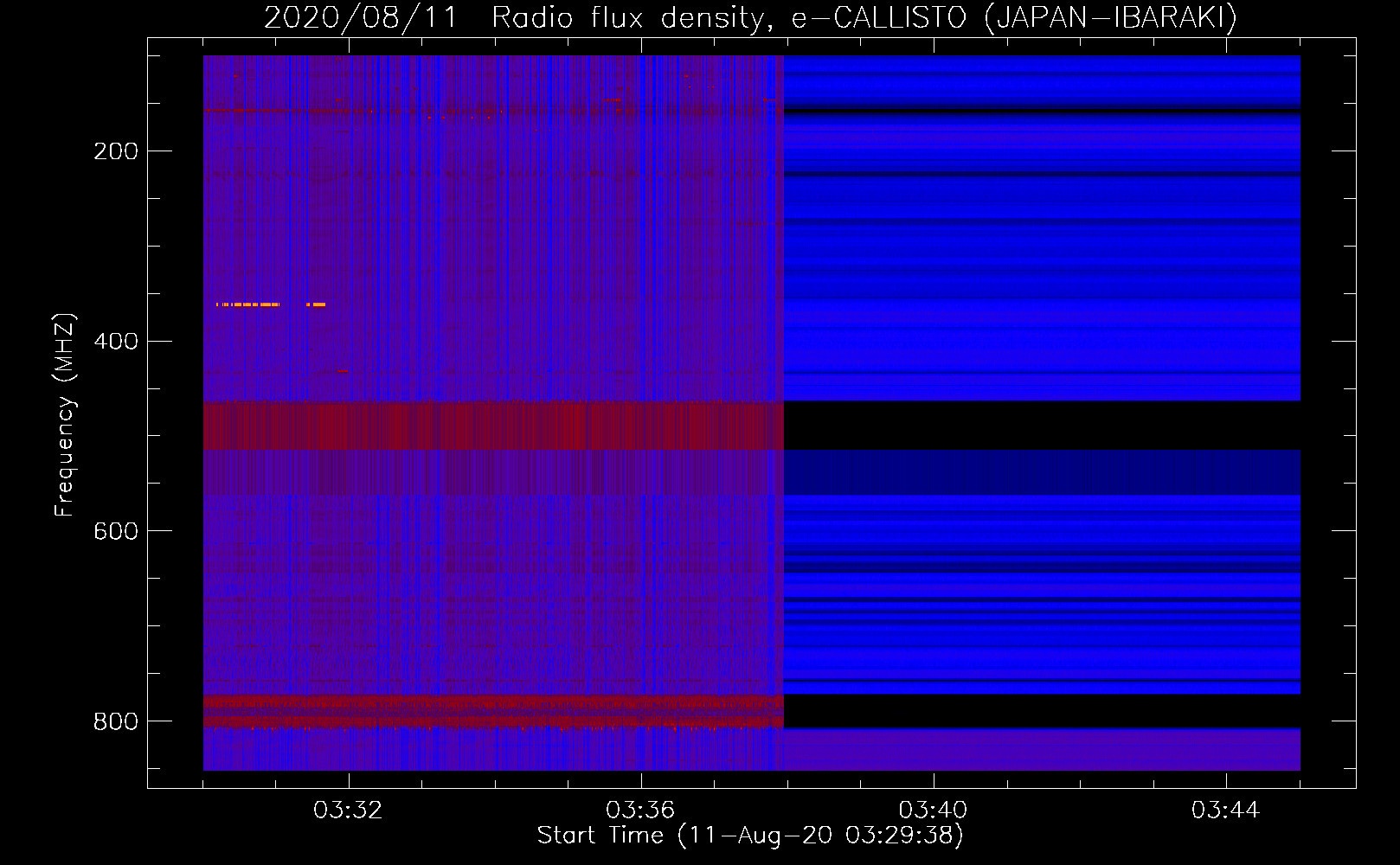
Task: Click the 03:32 time tick label
Action: (x=348, y=811)
